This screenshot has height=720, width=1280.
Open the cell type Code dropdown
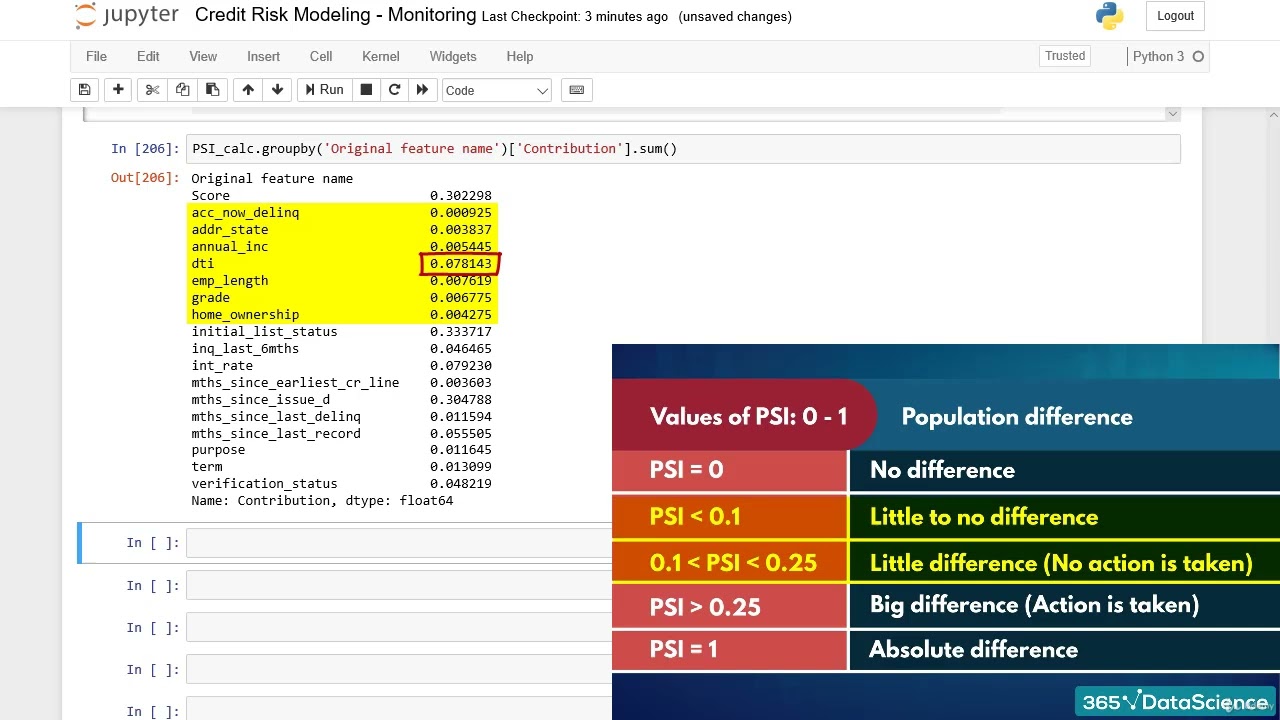click(497, 90)
